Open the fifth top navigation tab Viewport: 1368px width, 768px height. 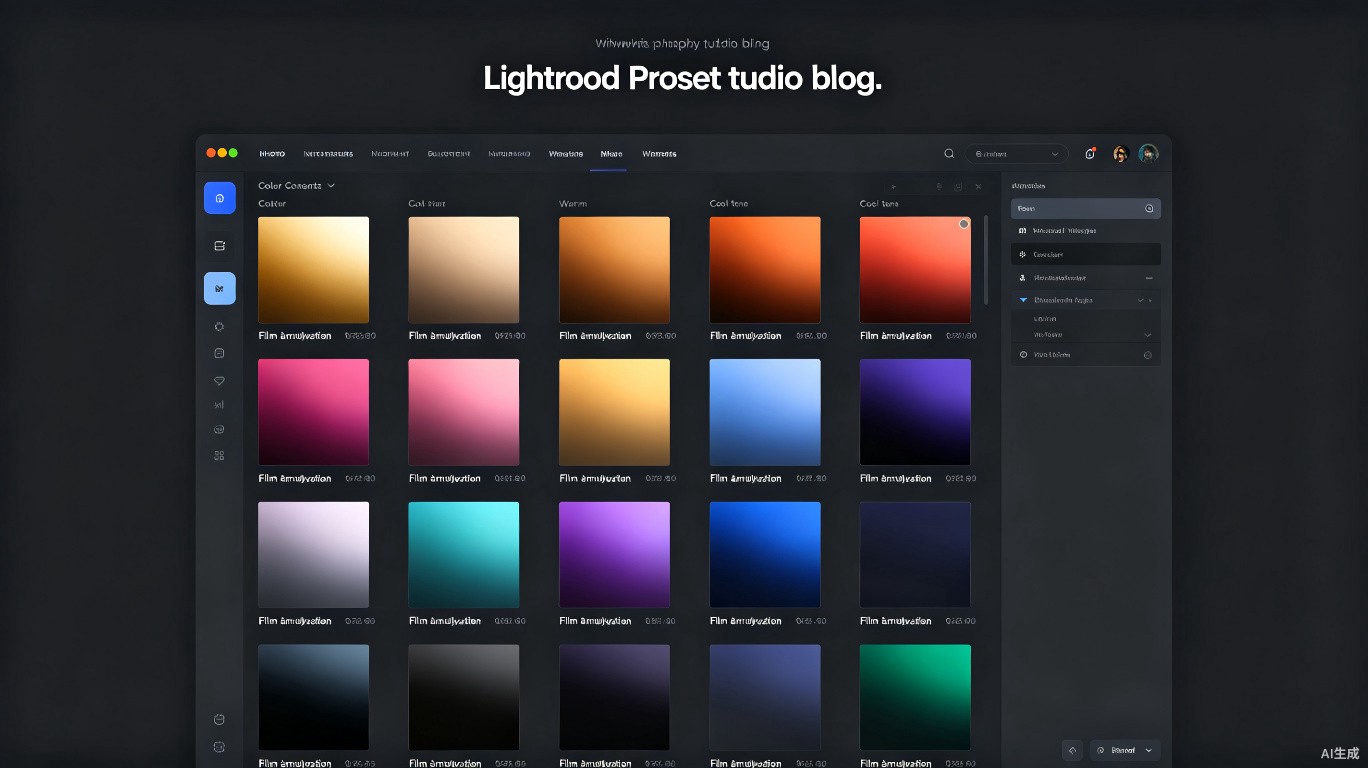point(509,154)
